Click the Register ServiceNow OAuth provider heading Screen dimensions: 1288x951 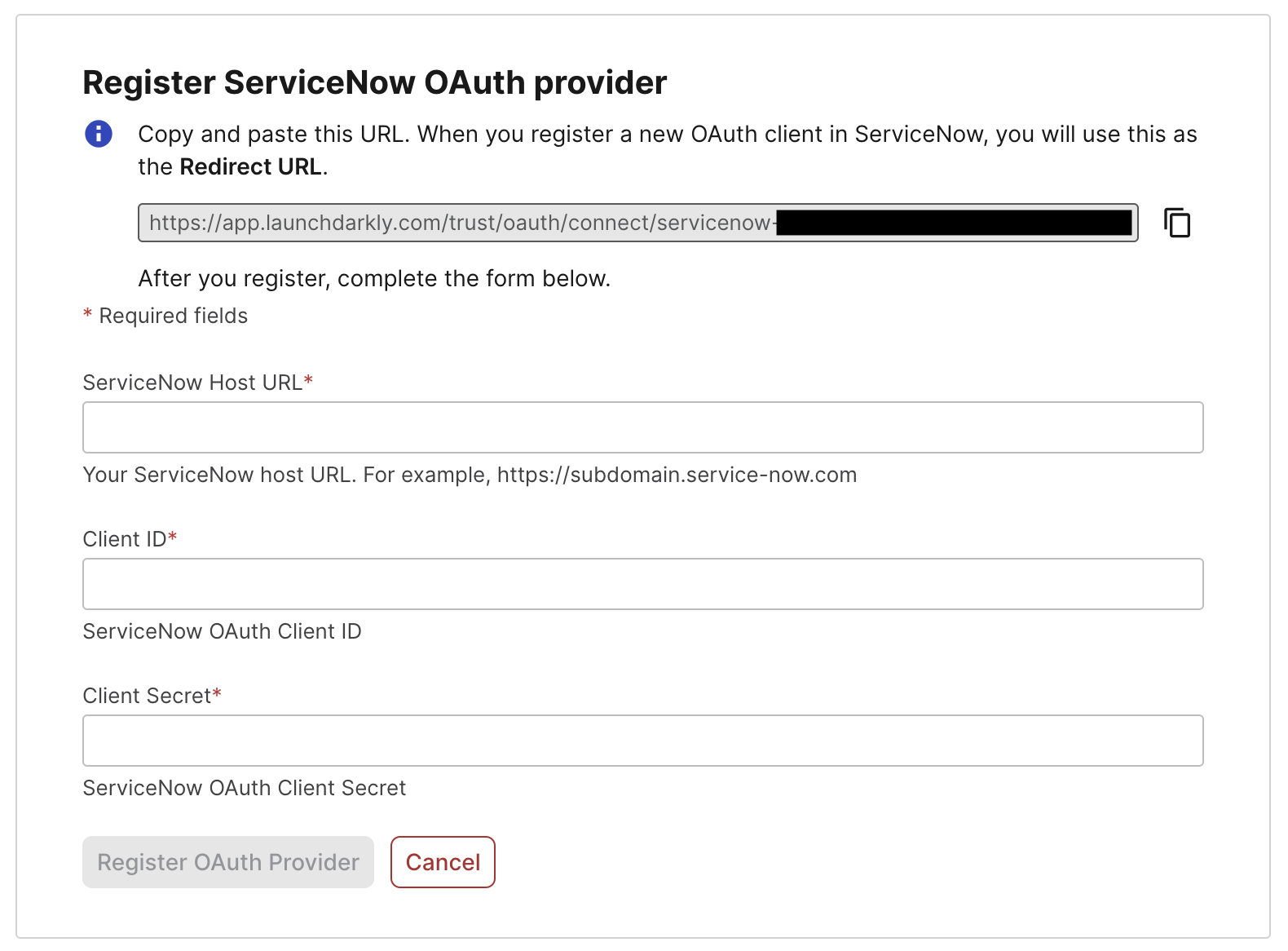pos(373,82)
